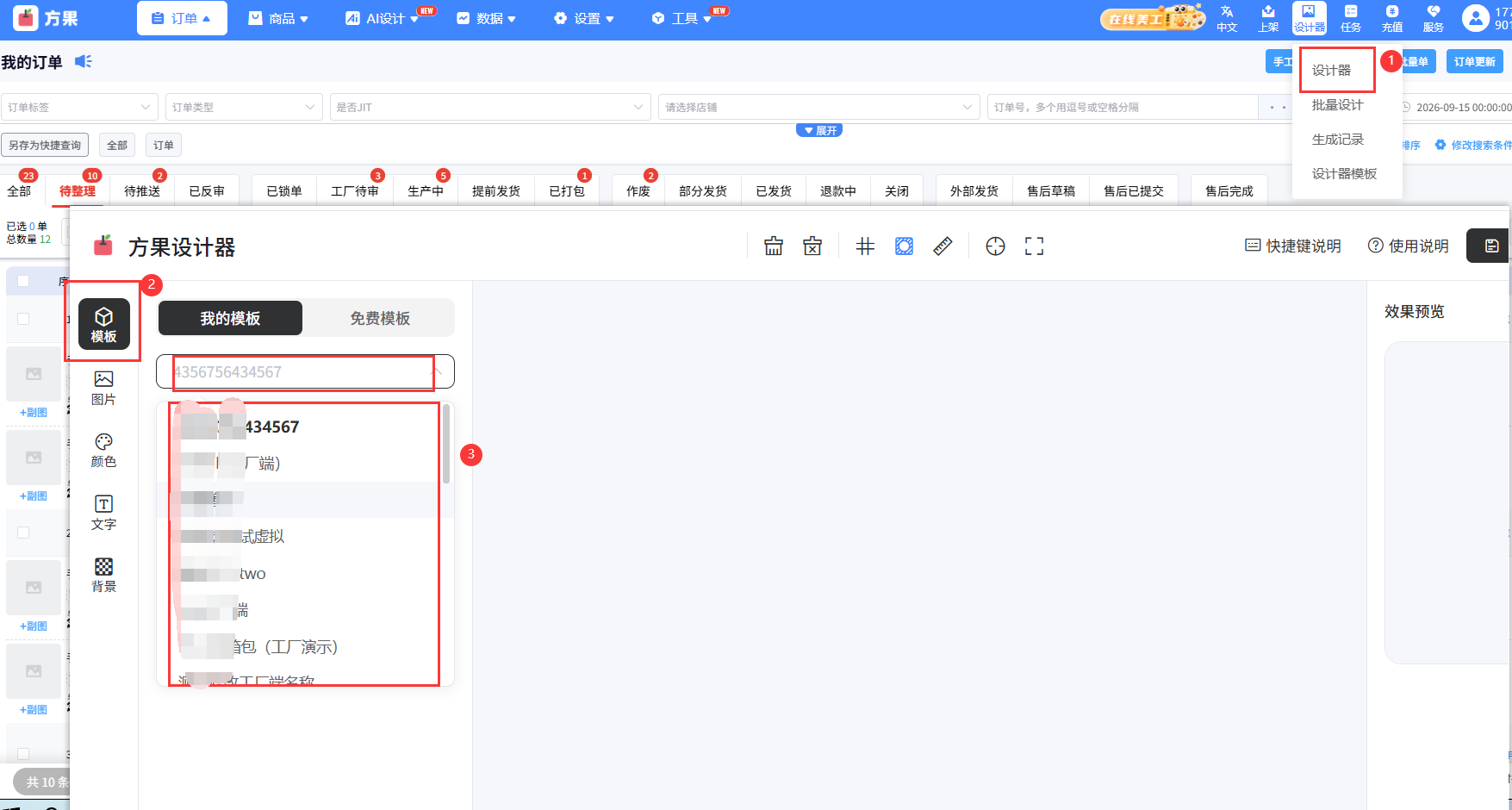The height and width of the screenshot is (810, 1512).
Task: Open 快捷键说明 link
Action: (1293, 246)
